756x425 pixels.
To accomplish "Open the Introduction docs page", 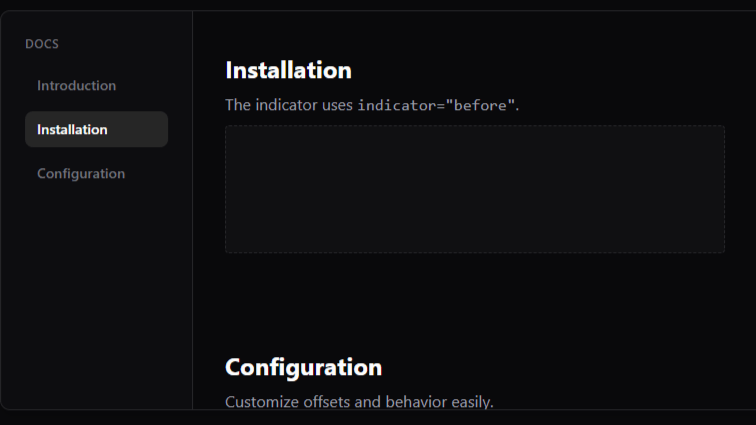I will coord(77,86).
